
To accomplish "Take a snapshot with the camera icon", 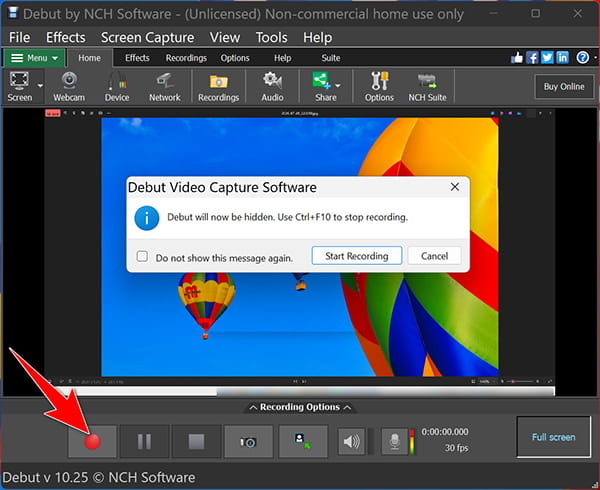I will pyautogui.click(x=248, y=441).
